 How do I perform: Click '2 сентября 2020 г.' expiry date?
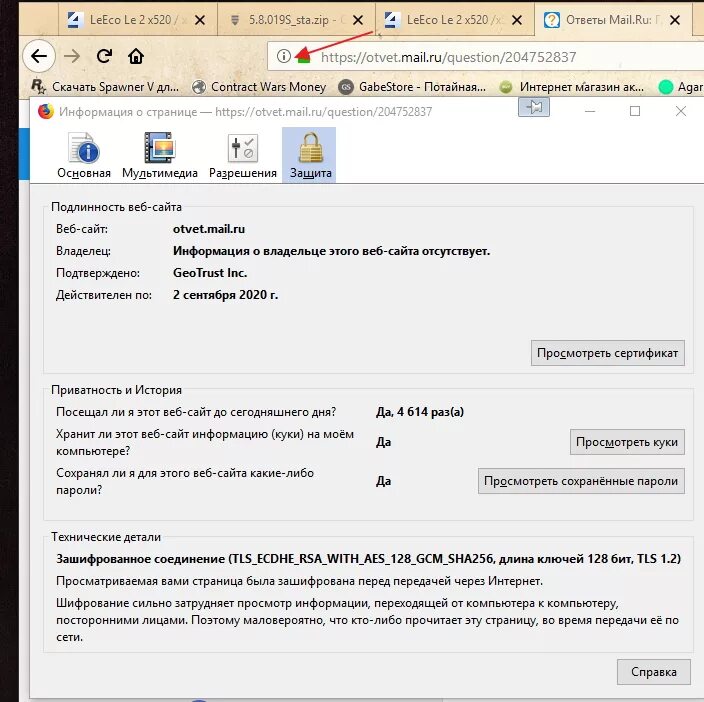click(x=225, y=295)
